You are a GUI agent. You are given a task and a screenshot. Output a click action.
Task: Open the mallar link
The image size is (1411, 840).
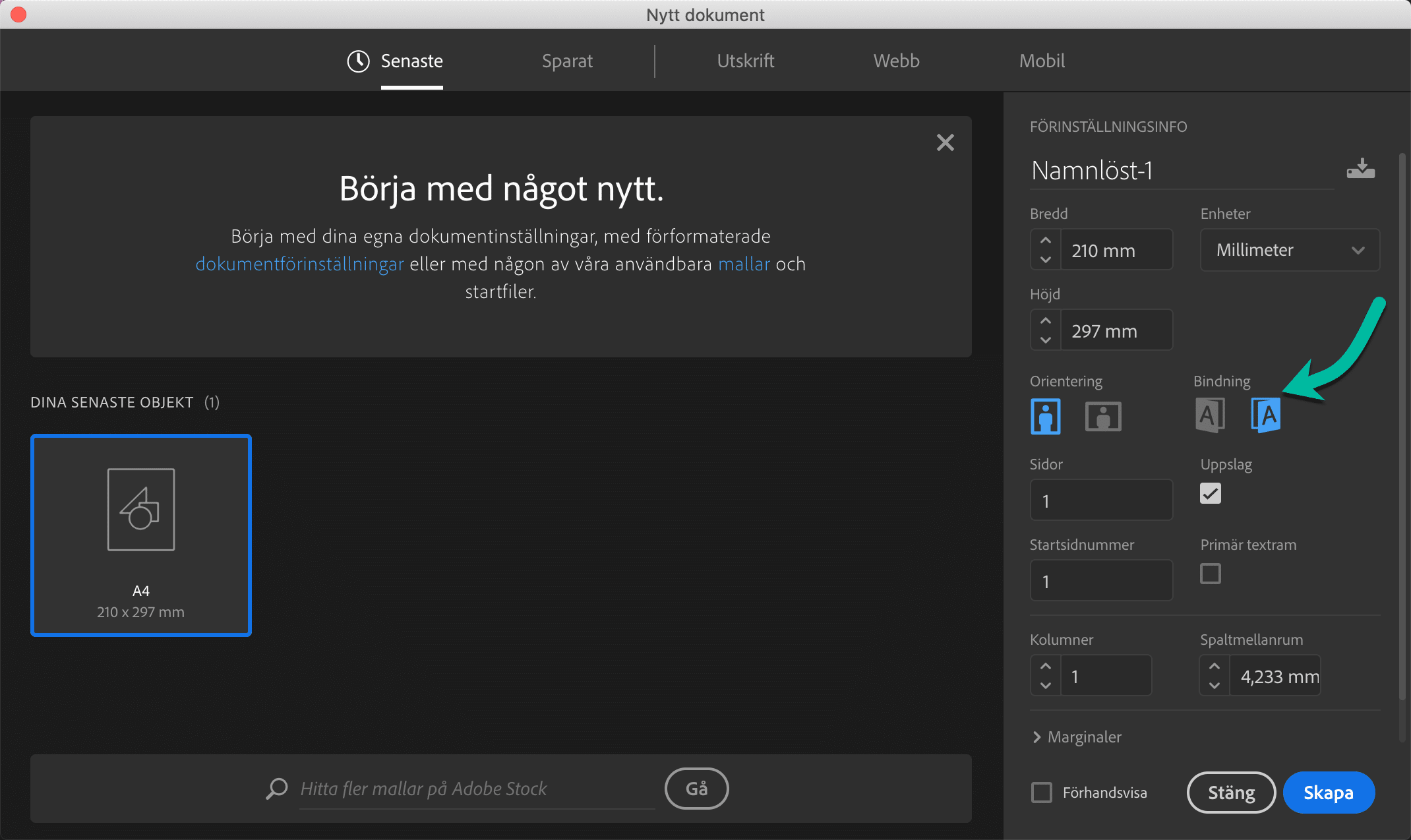click(744, 264)
